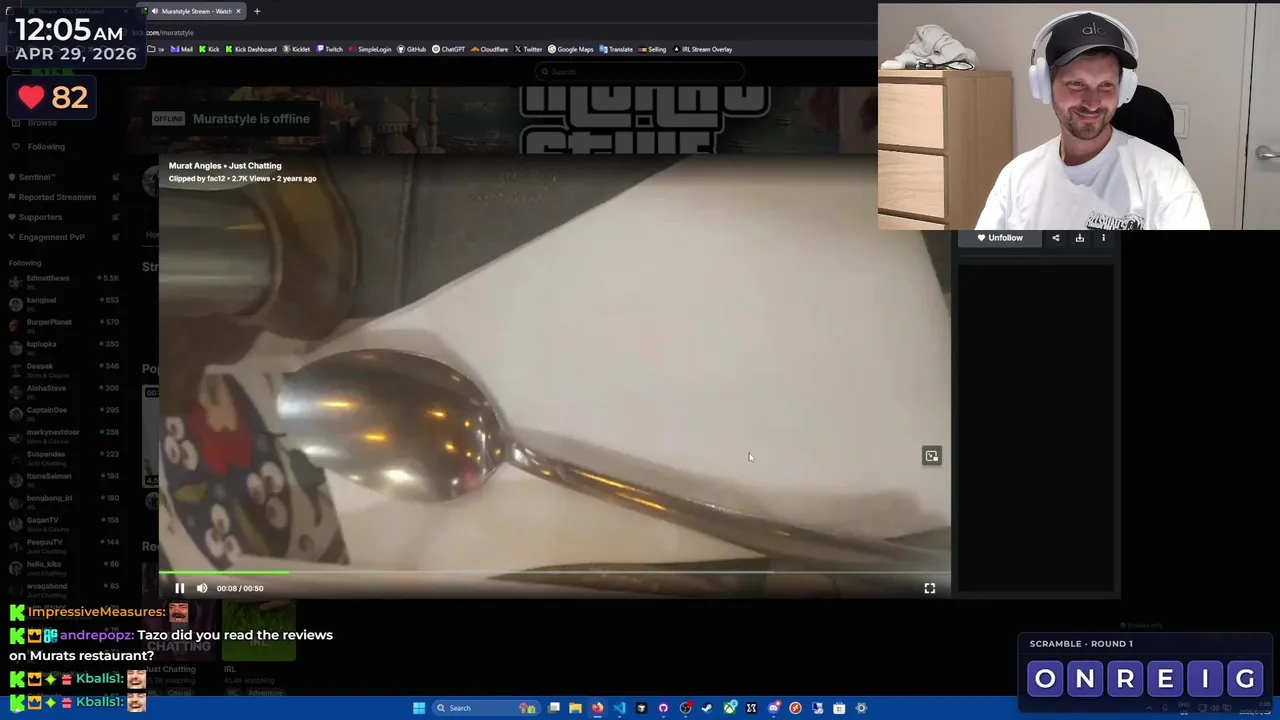Open the Google Maps bookmark
Viewport: 1280px width, 720px height.
[x=570, y=49]
